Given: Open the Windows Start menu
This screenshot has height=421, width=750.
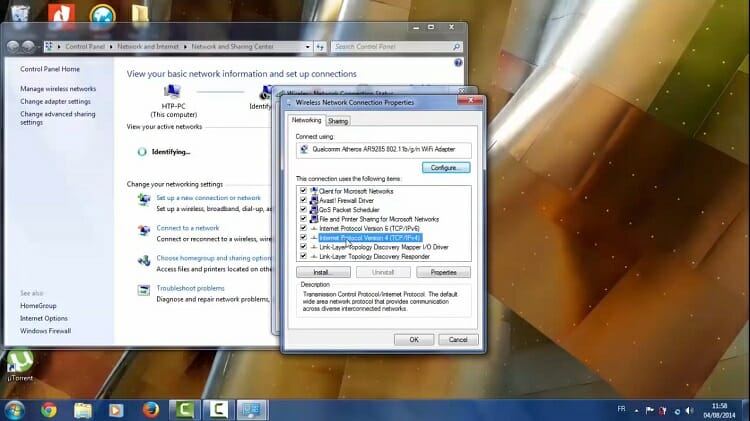Looking at the screenshot, I should pyautogui.click(x=14, y=410).
